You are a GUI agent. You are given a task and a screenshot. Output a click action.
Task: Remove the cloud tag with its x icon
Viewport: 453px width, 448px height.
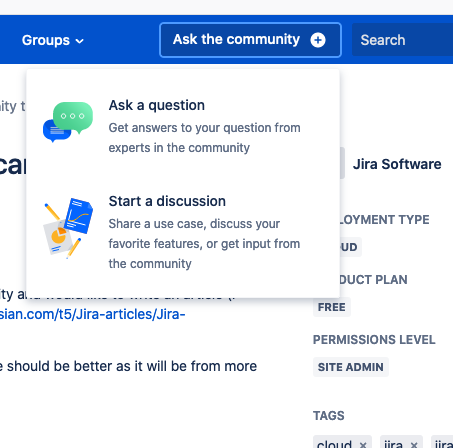click(x=363, y=444)
